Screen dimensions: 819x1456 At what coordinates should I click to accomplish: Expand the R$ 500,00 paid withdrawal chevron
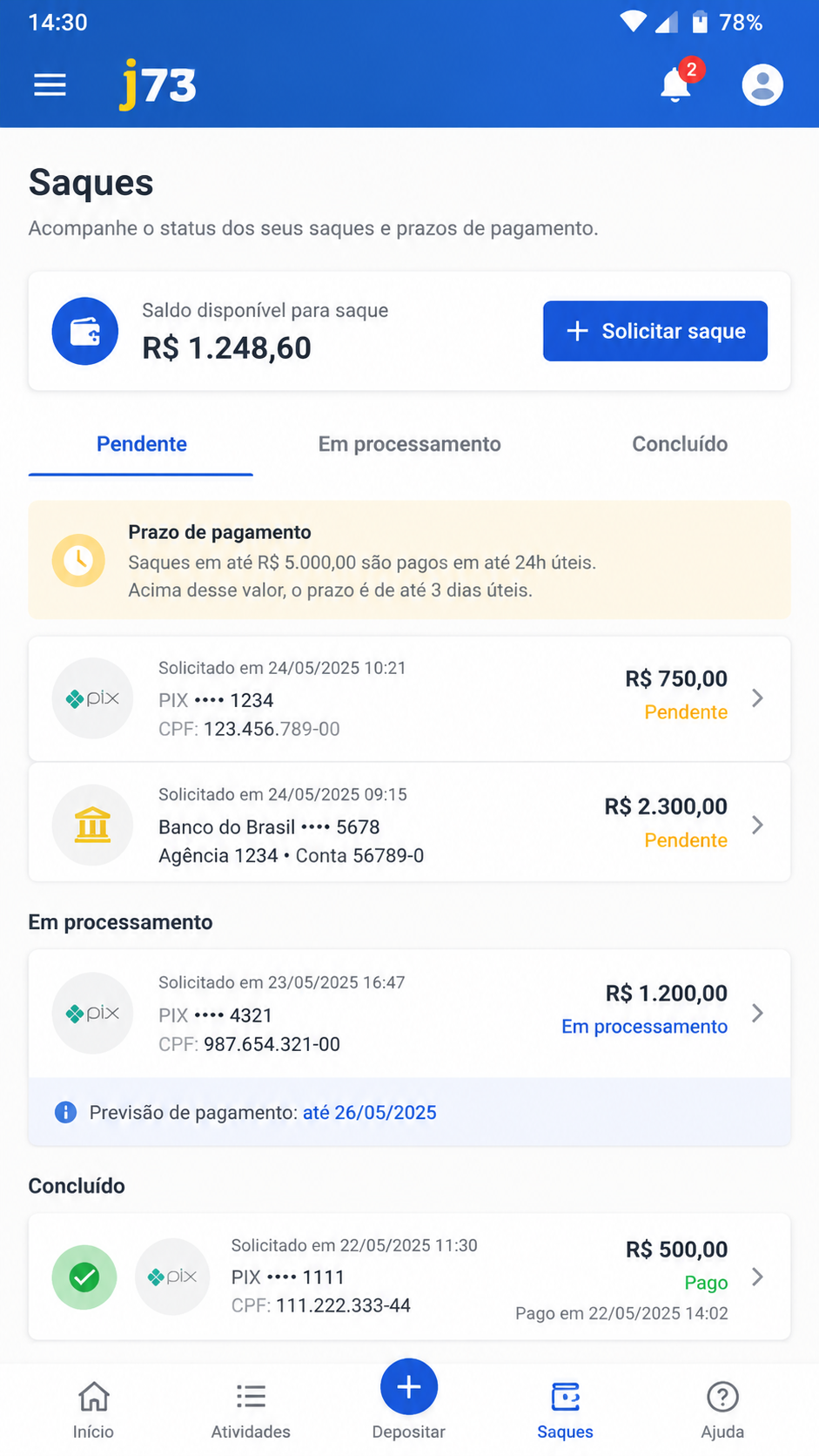757,1277
